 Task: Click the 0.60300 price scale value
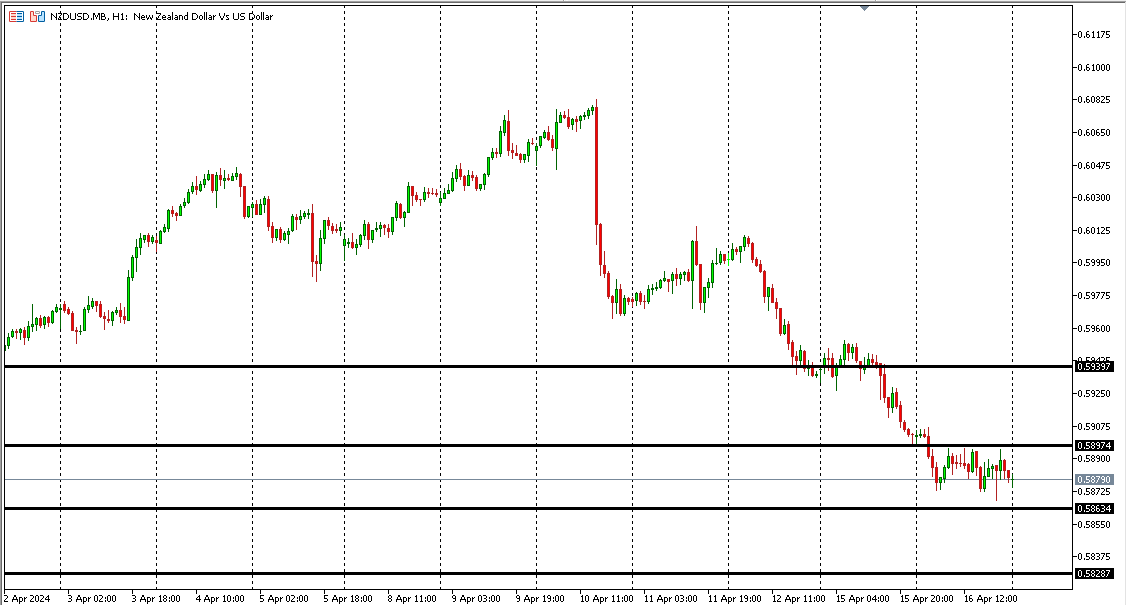(1094, 198)
